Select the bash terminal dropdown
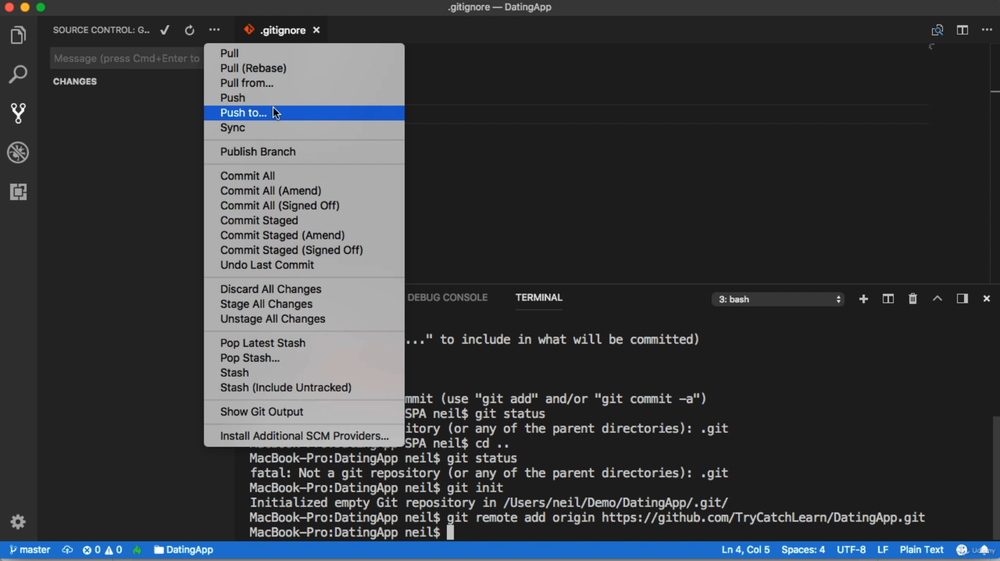Screen dimensions: 1000x561 tap(778, 299)
